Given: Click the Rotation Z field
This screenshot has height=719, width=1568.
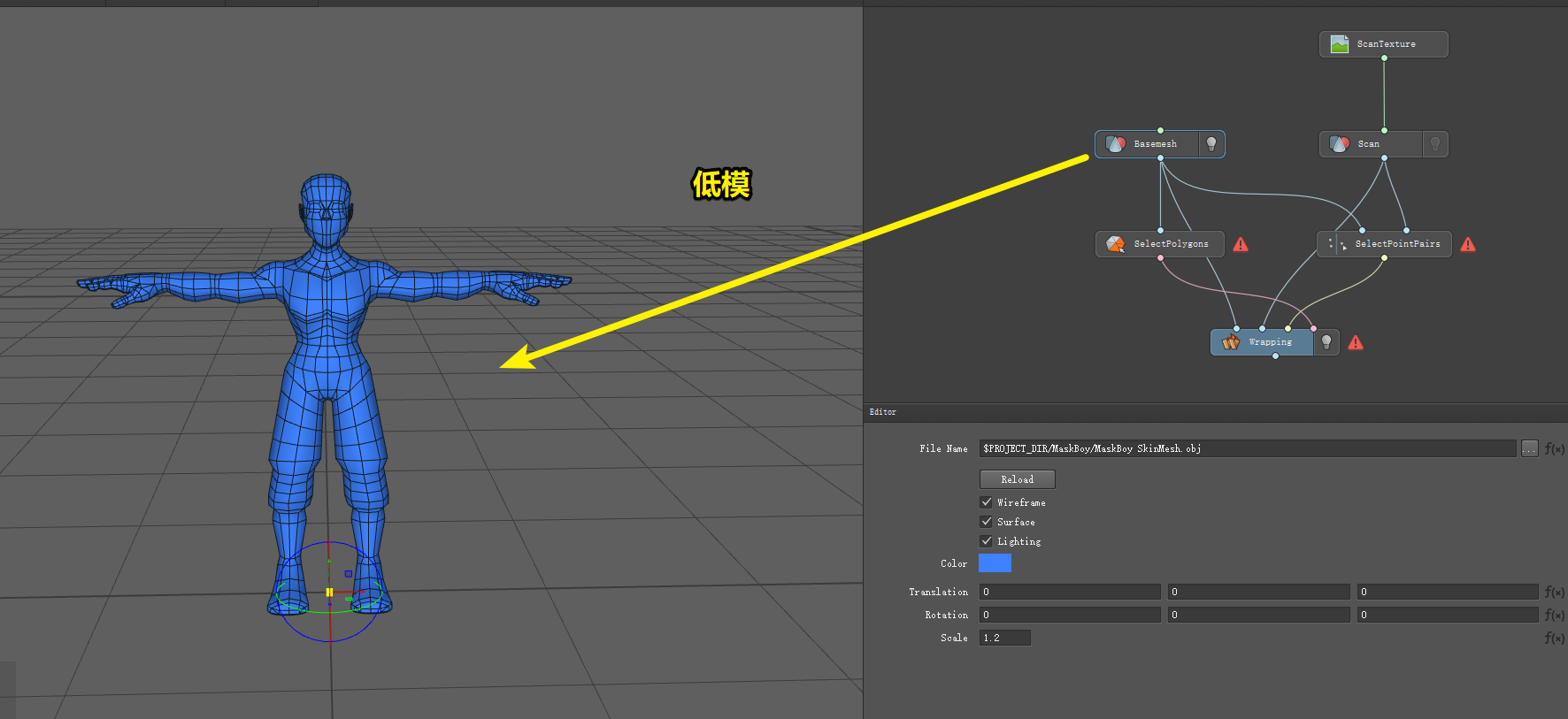Looking at the screenshot, I should [x=1448, y=615].
